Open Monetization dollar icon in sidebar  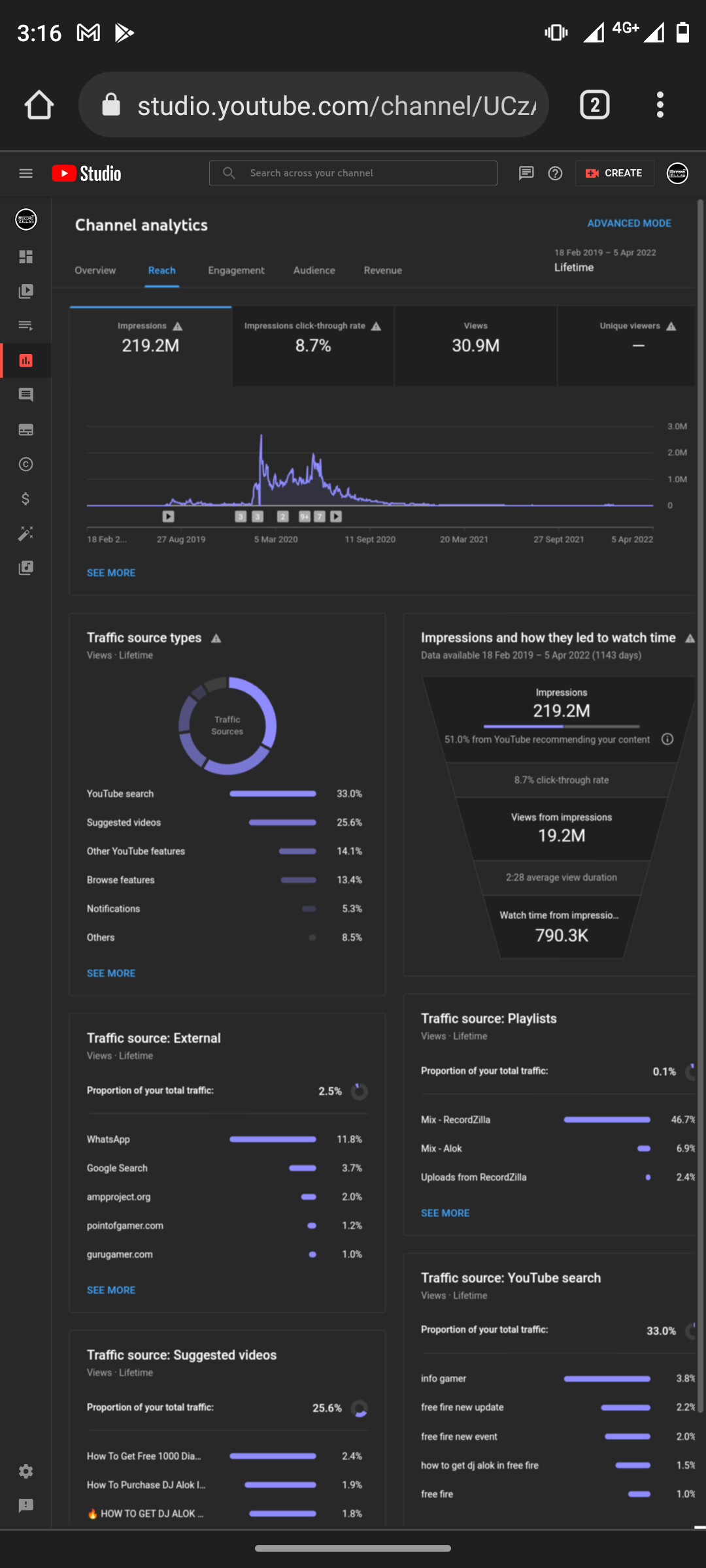(26, 499)
